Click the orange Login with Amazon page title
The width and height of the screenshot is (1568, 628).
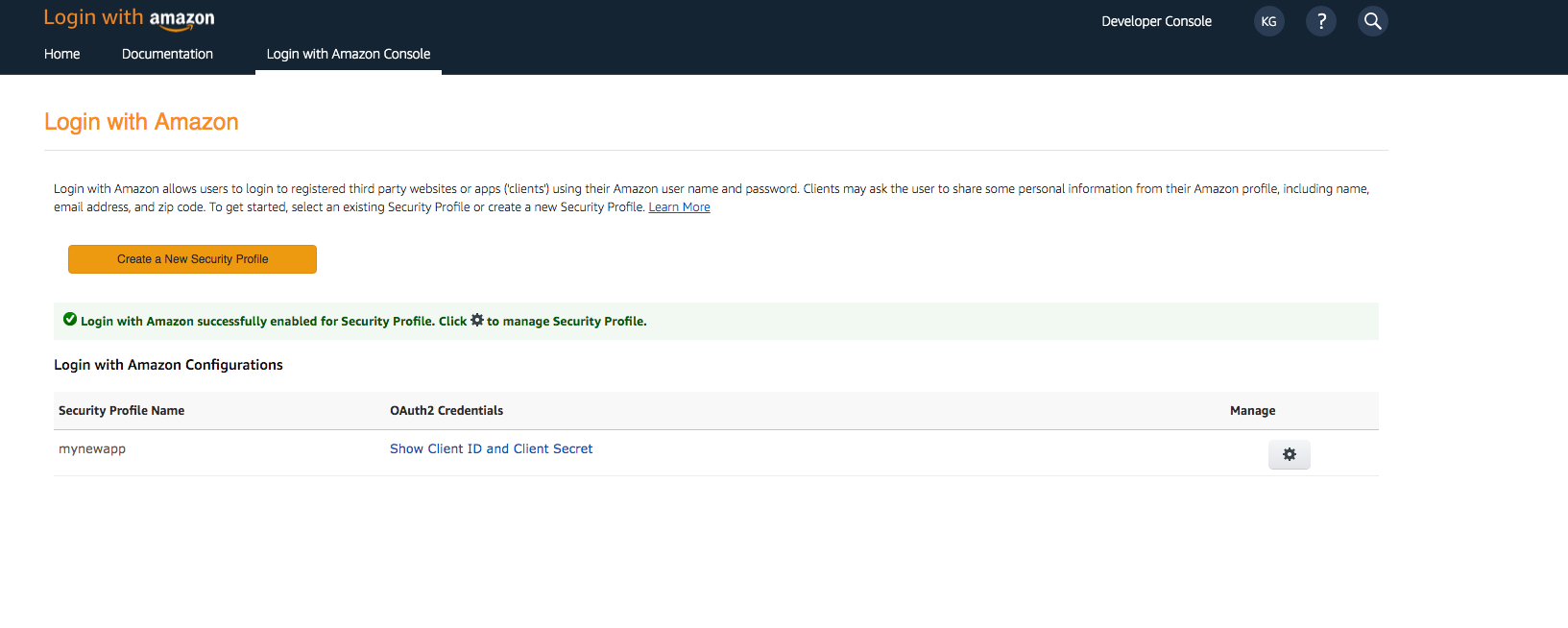[x=141, y=122]
